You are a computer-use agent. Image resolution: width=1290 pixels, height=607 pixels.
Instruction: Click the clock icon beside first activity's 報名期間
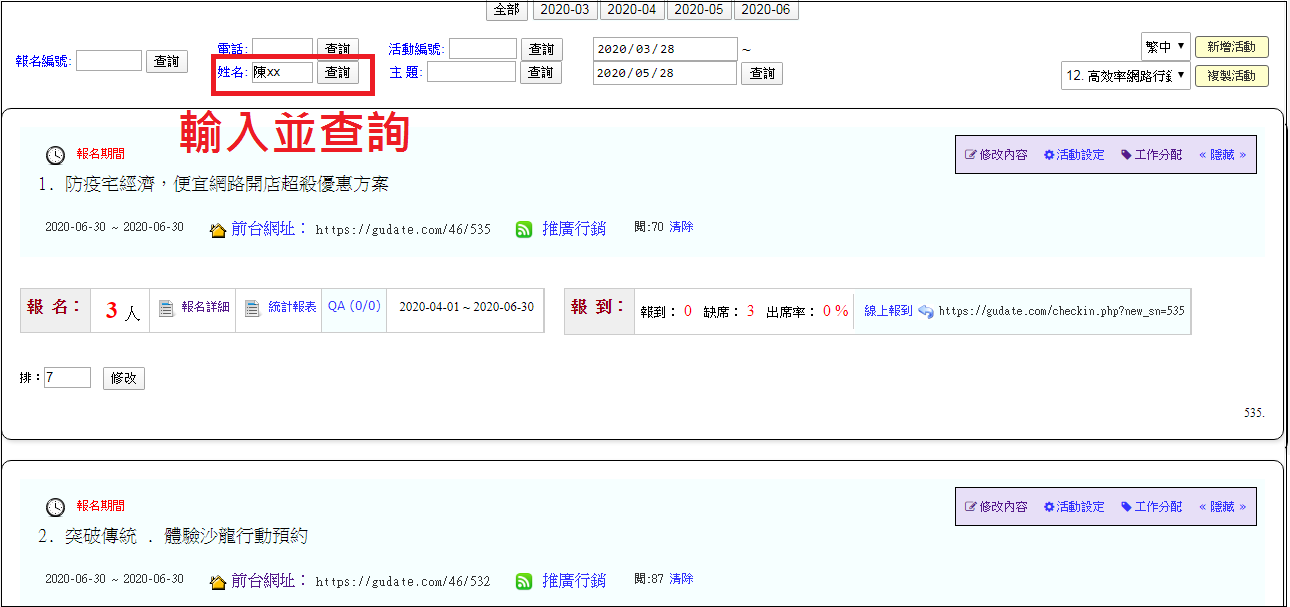point(56,155)
